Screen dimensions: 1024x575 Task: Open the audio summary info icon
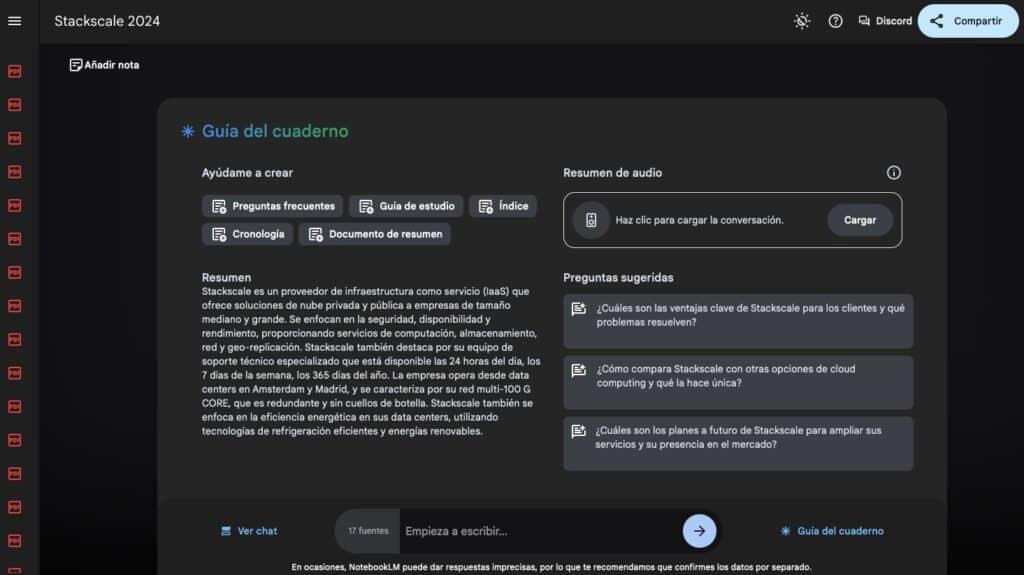click(x=893, y=172)
